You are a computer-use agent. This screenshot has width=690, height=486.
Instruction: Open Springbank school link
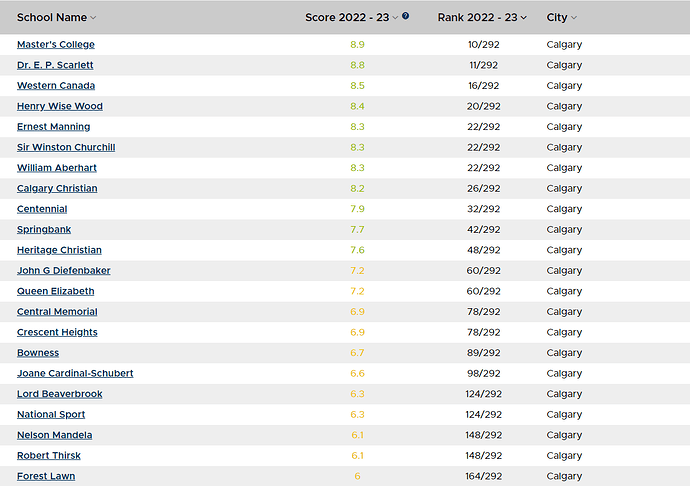coord(44,229)
